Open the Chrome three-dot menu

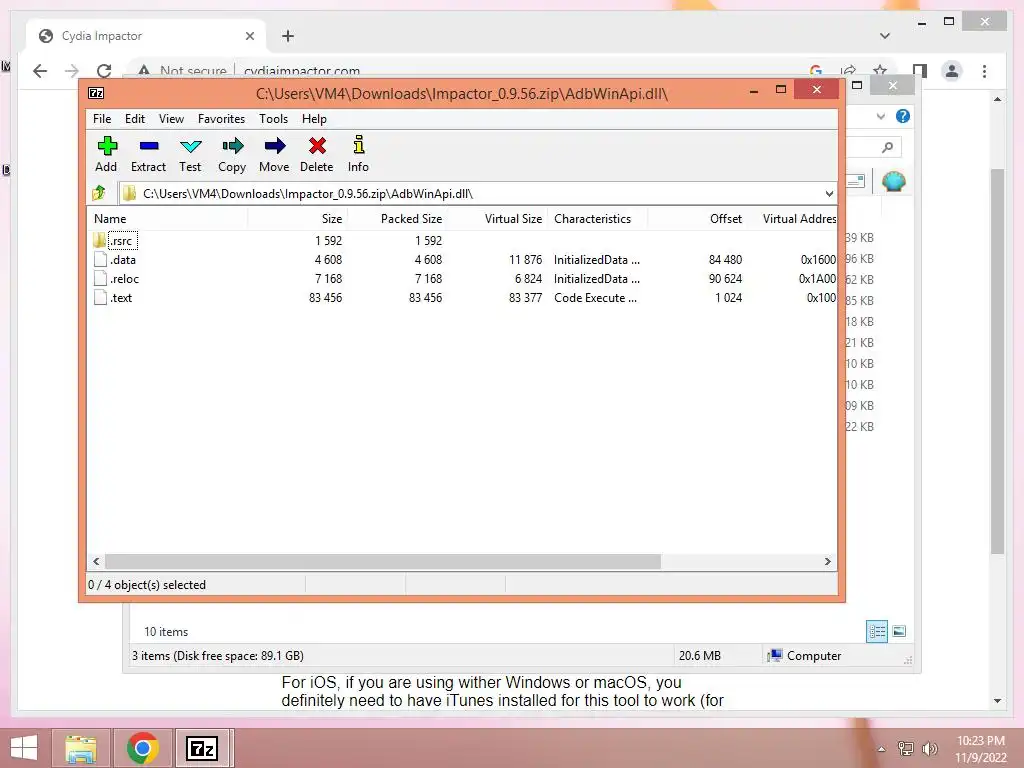[984, 71]
